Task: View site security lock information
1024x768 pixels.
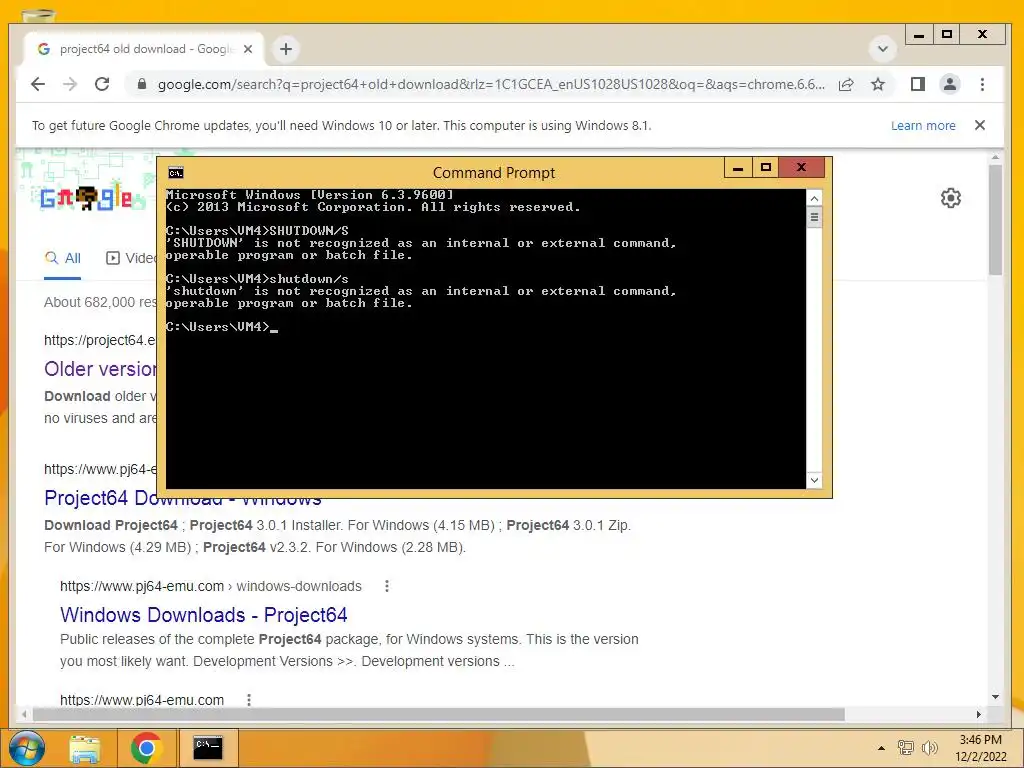Action: (x=141, y=84)
